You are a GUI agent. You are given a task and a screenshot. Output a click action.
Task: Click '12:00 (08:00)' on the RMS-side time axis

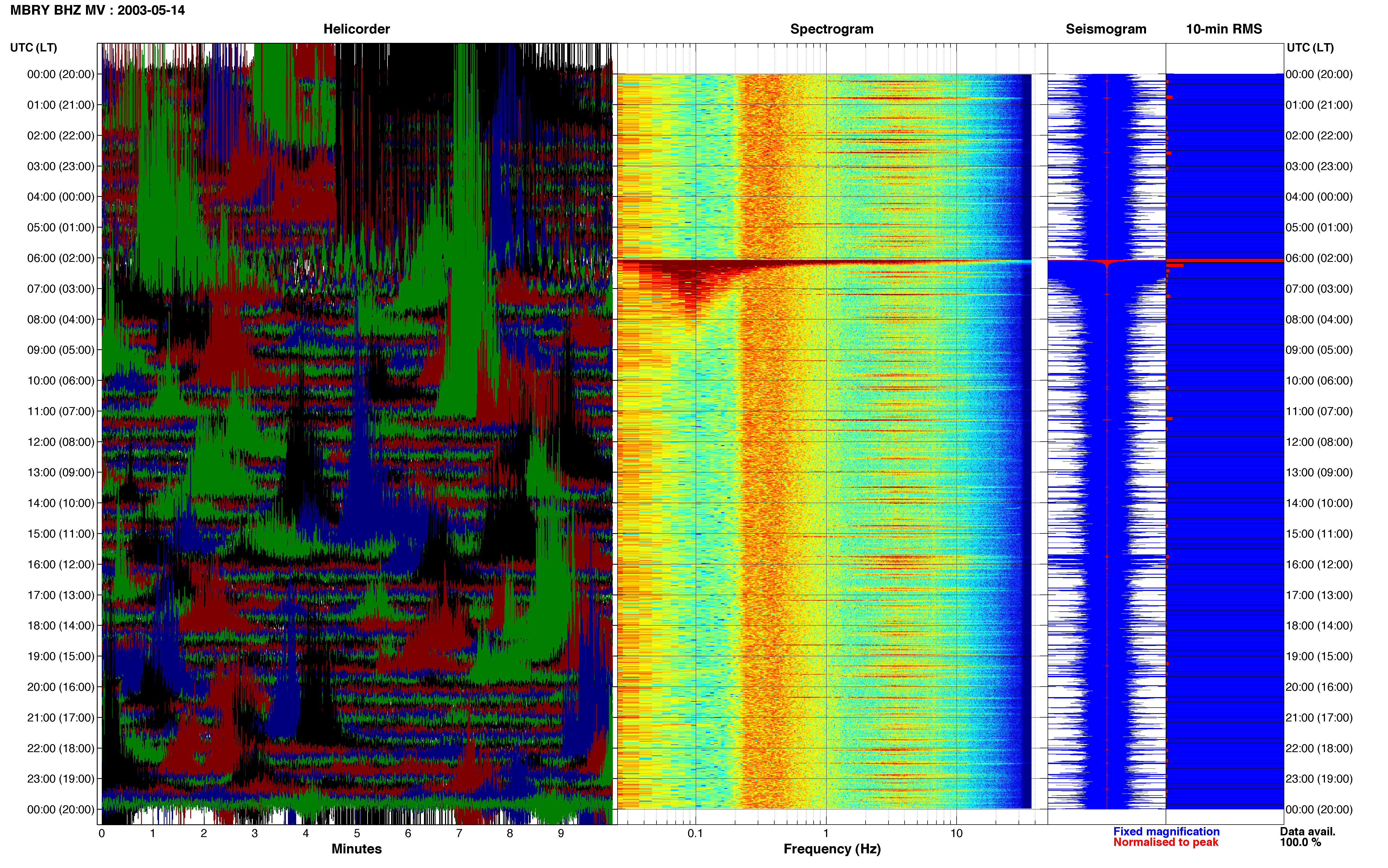1319,442
